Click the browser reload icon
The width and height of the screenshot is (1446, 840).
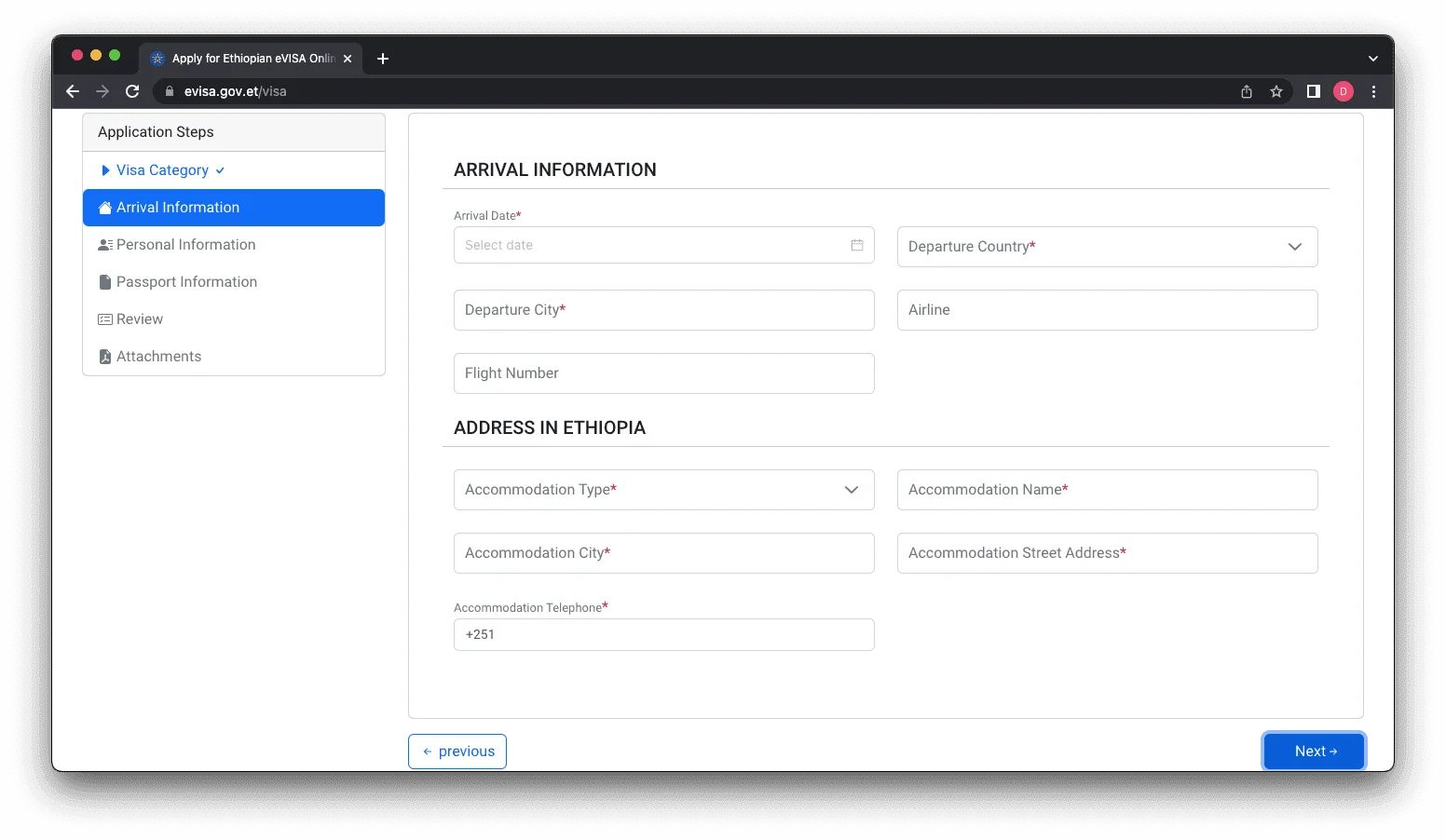pos(132,91)
